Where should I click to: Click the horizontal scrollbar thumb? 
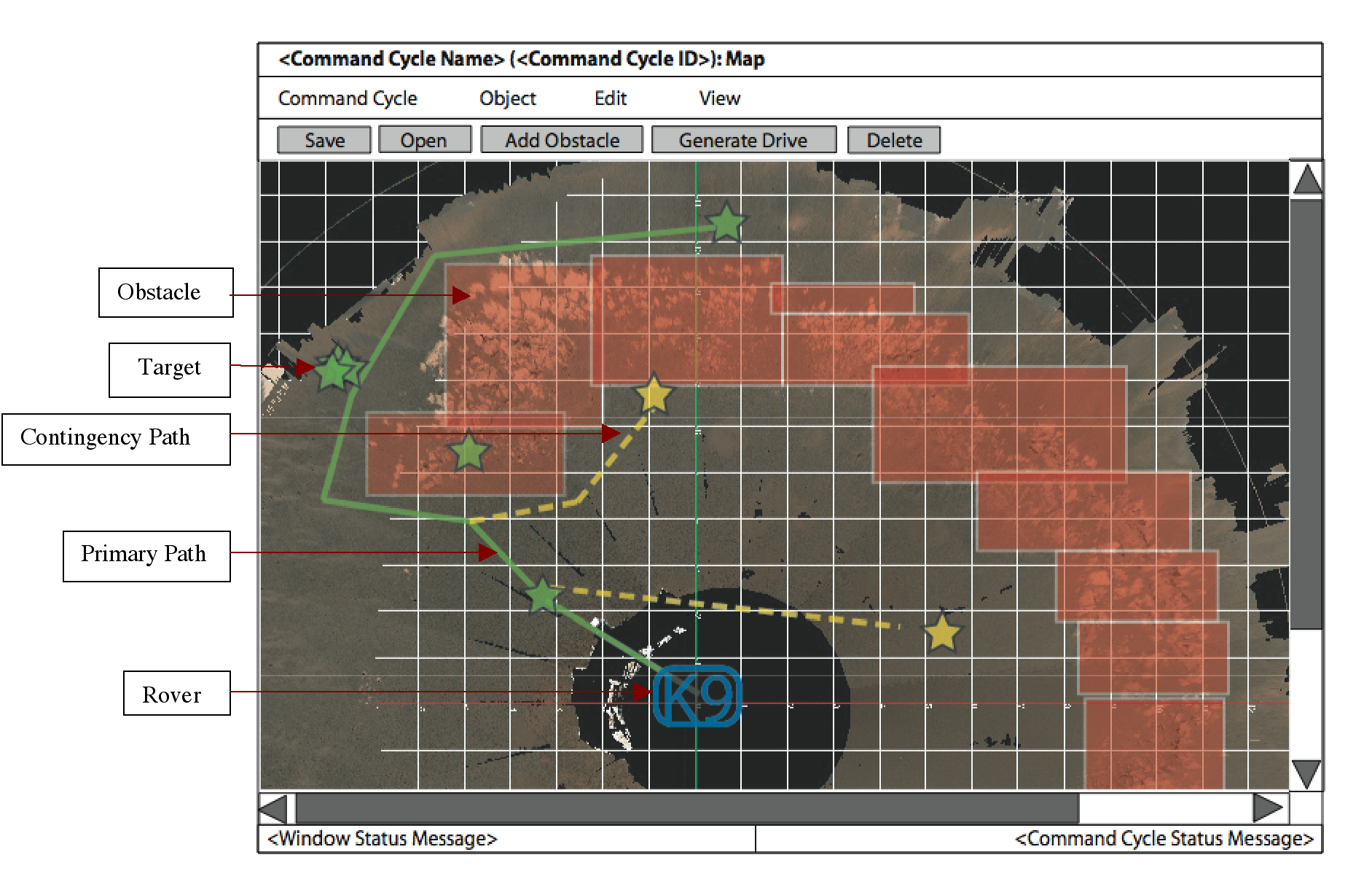click(x=686, y=808)
